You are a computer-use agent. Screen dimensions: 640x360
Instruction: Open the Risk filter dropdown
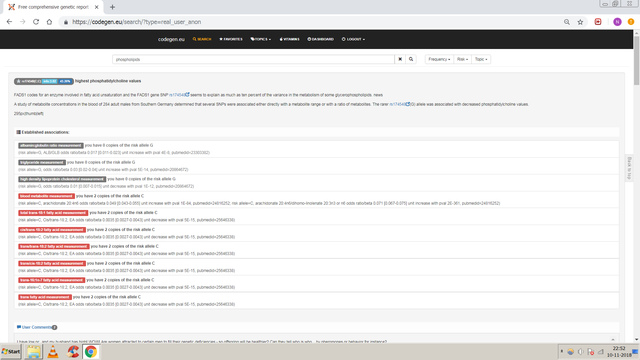click(x=462, y=59)
